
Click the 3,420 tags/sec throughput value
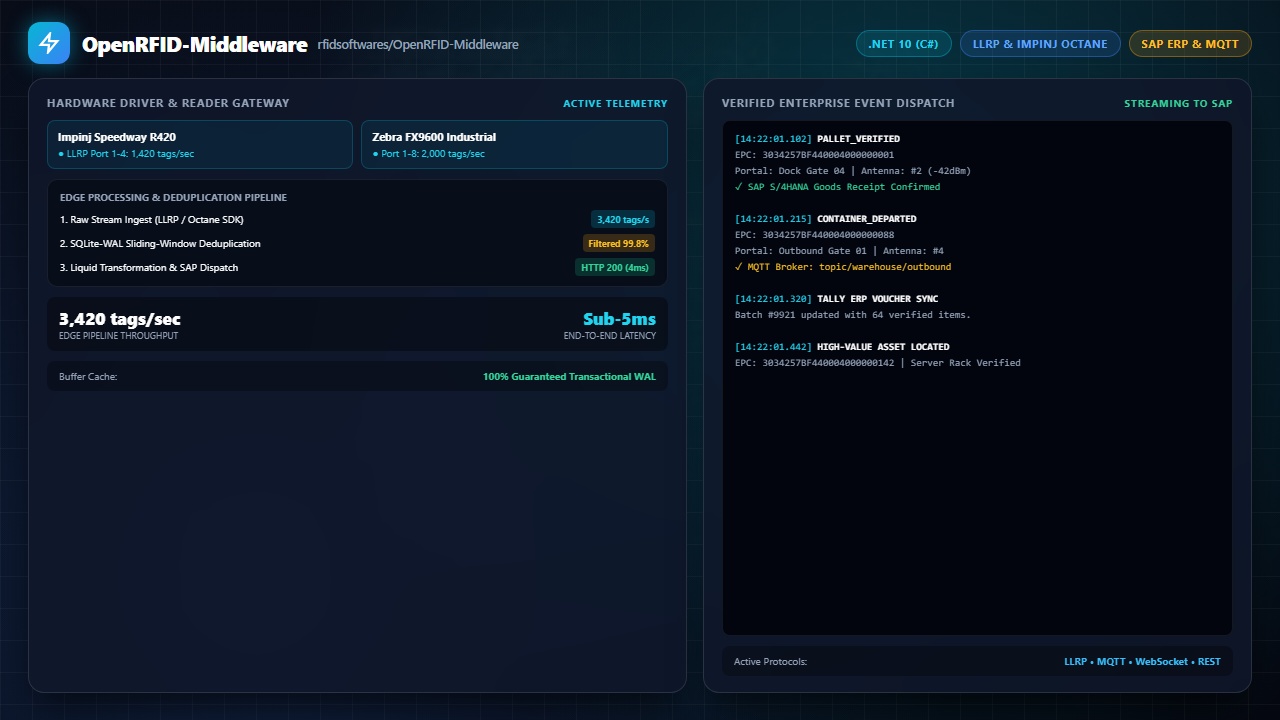[120, 319]
